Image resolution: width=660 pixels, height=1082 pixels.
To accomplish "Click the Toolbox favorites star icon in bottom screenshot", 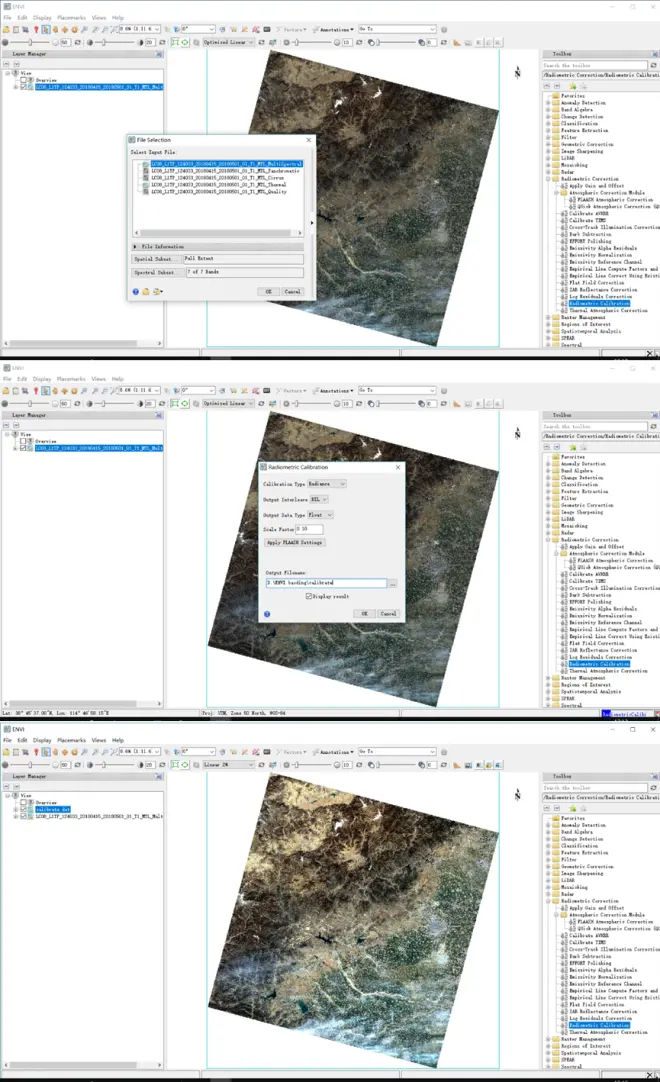I will [x=572, y=809].
